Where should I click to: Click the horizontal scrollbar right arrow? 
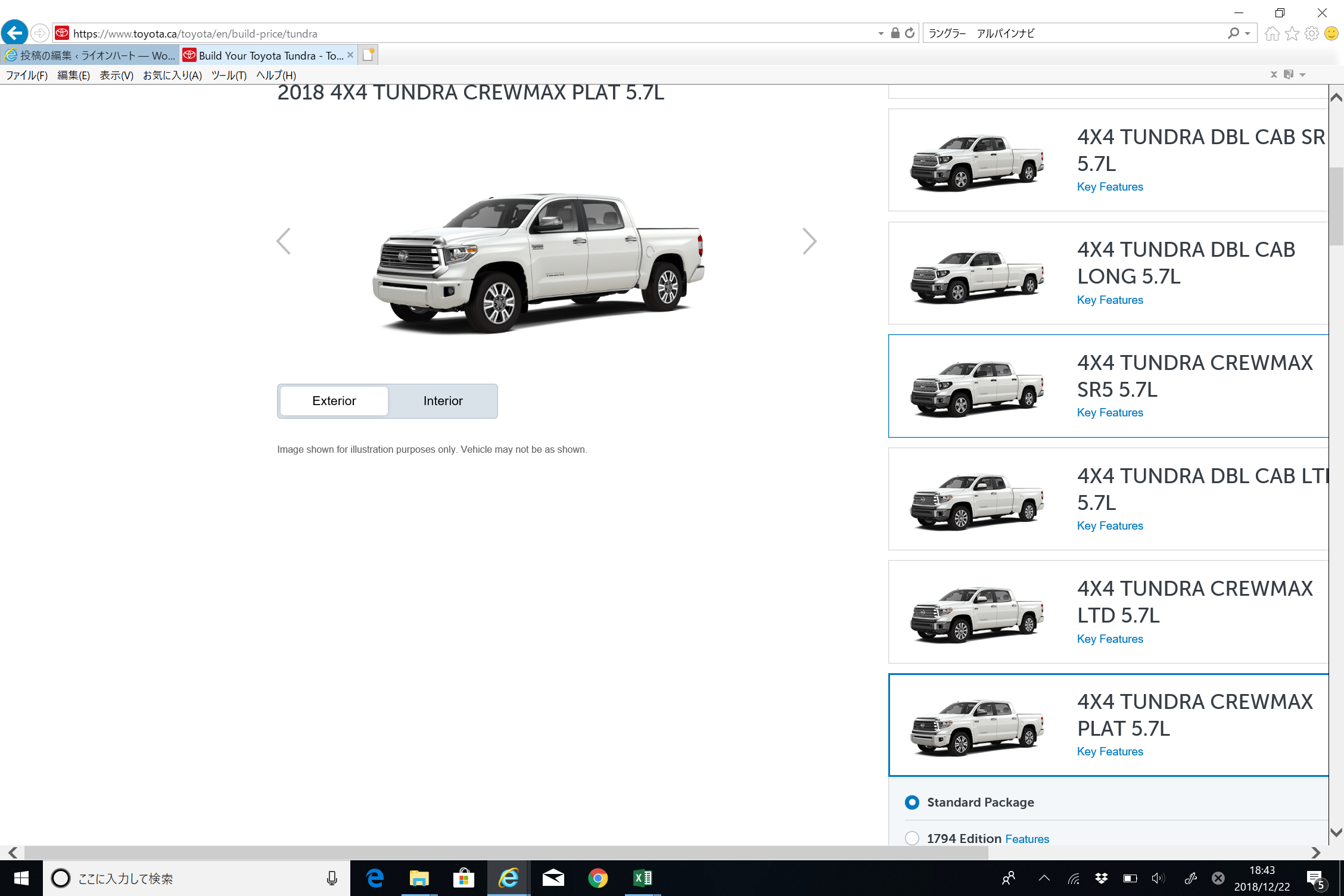click(1316, 853)
